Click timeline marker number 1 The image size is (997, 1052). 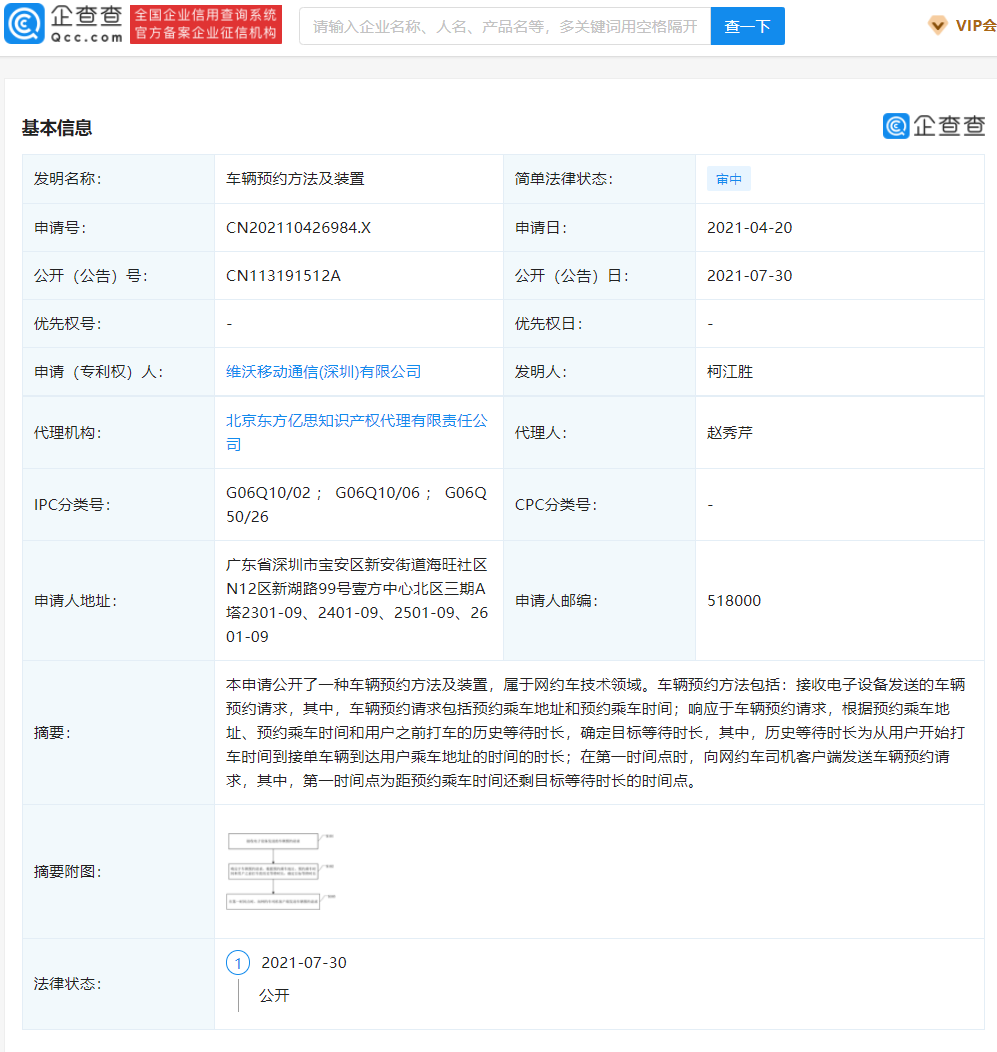pyautogui.click(x=238, y=963)
